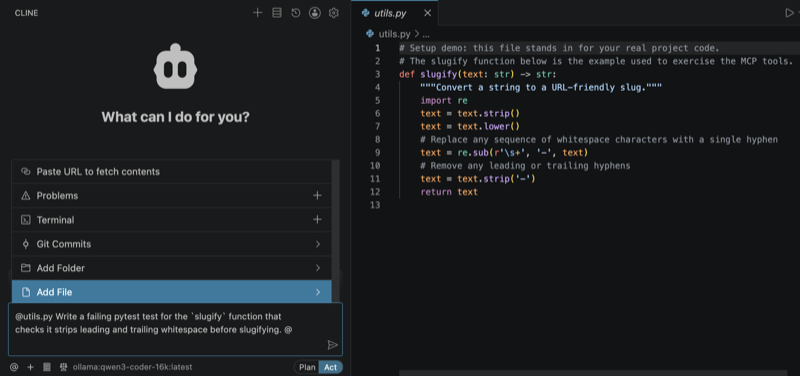Image resolution: width=800 pixels, height=376 pixels.
Task: Click the commit icon of Git Commits row
Action: 26,244
